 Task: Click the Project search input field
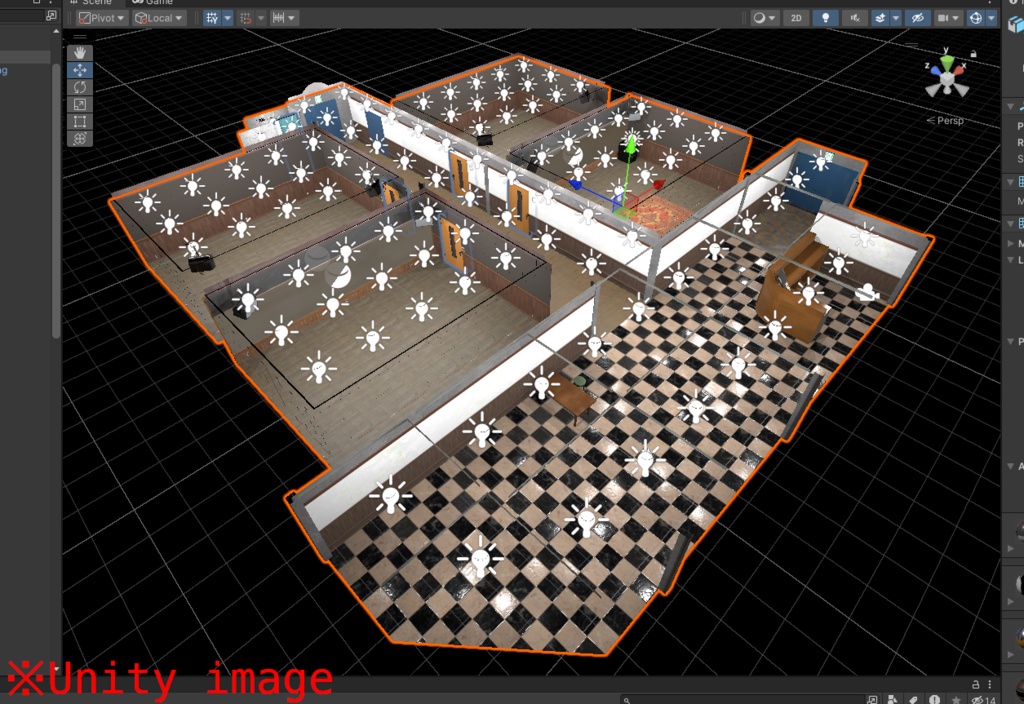point(741,699)
